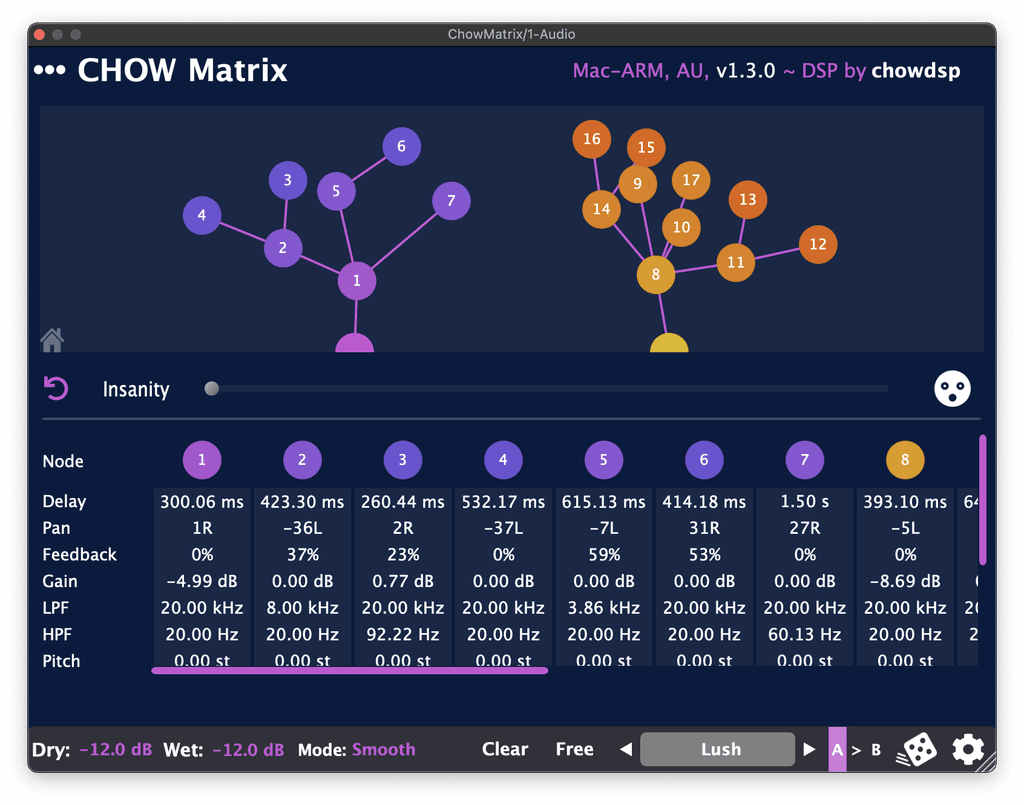Screen dimensions: 1024x805
Task: Open the chowdsp link in header
Action: click(915, 71)
